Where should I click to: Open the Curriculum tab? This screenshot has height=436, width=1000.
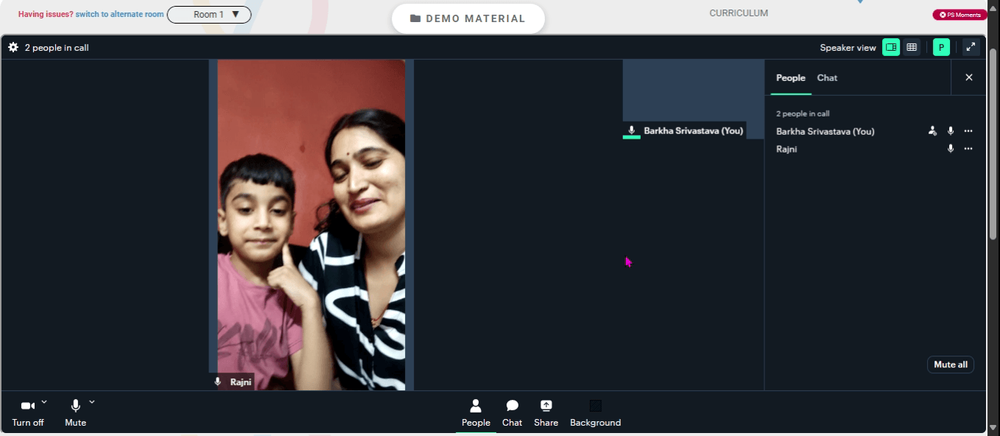coord(739,13)
